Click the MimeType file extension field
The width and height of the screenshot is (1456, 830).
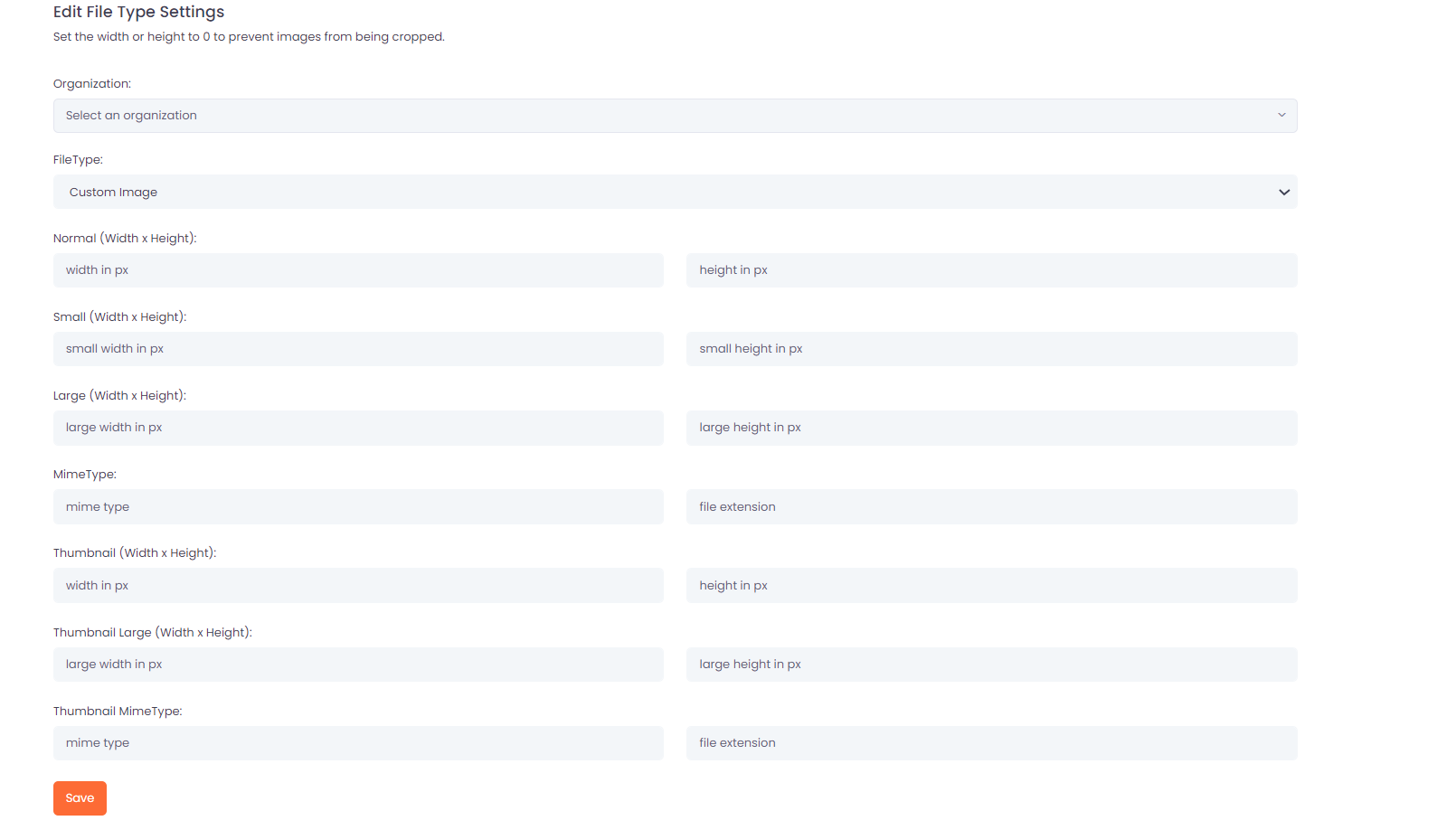tap(991, 506)
